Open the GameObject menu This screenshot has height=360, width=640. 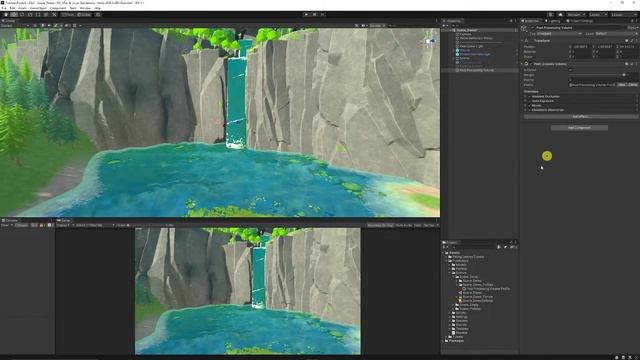(38, 8)
